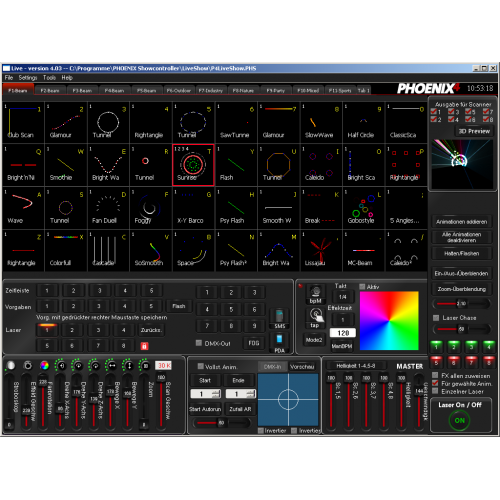The height and width of the screenshot is (500, 500).
Task: Open the Help menu
Action: tap(67, 78)
